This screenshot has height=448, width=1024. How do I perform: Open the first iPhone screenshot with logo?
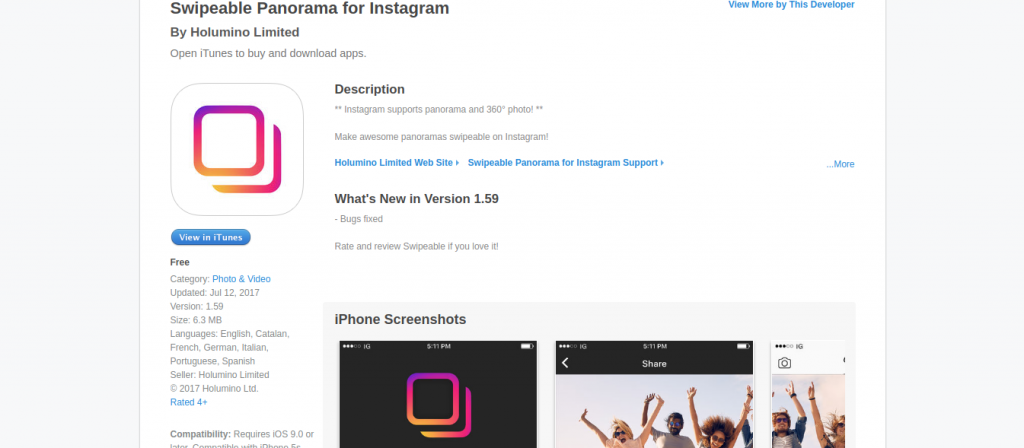438,394
